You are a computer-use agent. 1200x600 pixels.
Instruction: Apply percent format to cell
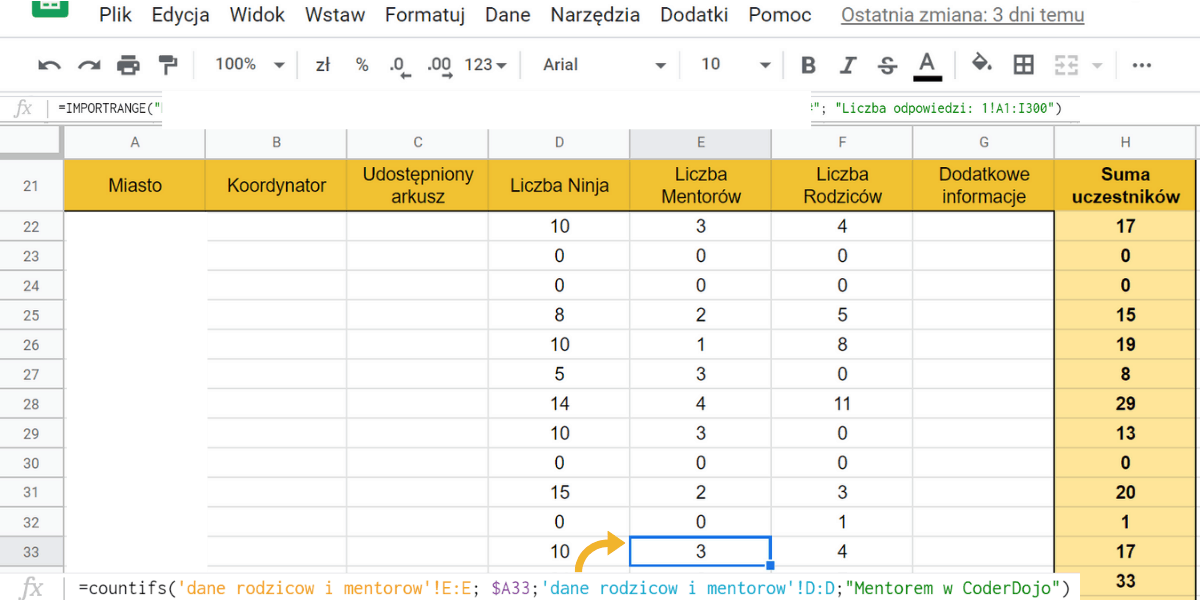(x=362, y=65)
